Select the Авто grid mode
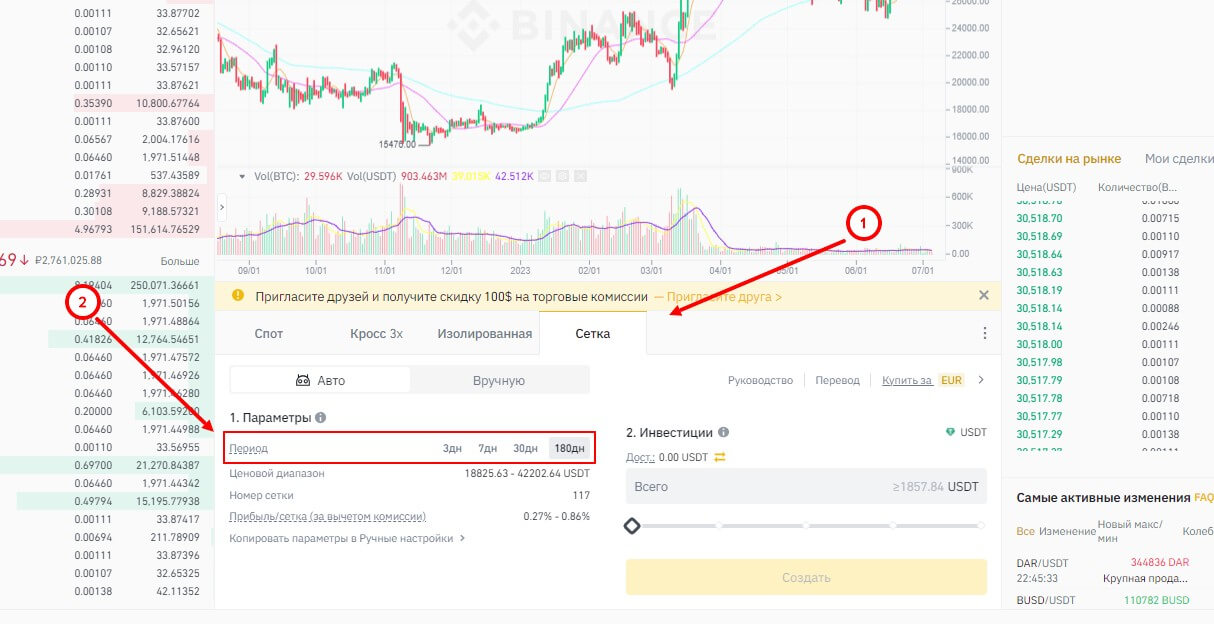The image size is (1214, 624). pos(320,380)
